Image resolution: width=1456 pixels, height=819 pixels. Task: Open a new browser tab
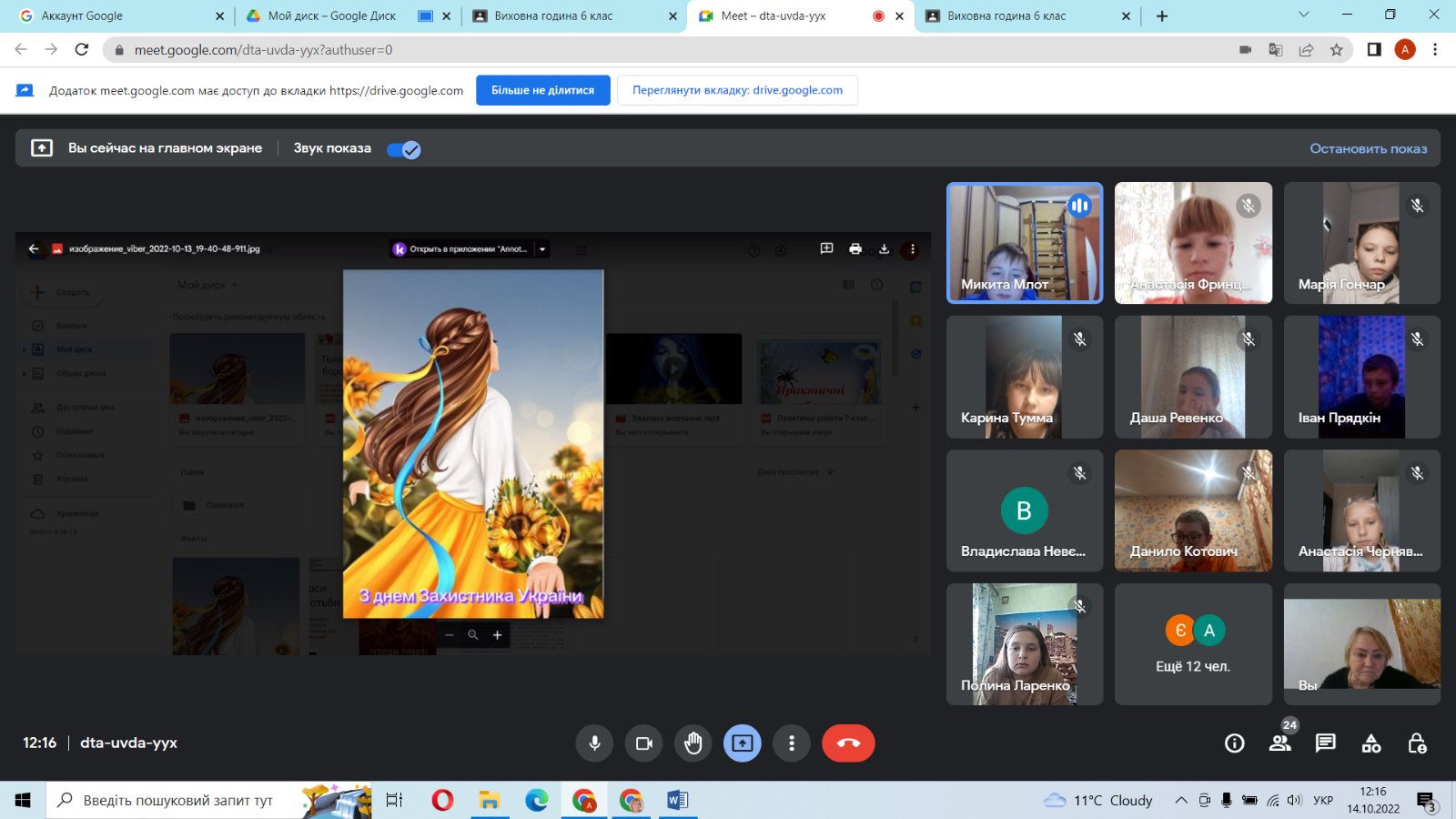(1162, 16)
